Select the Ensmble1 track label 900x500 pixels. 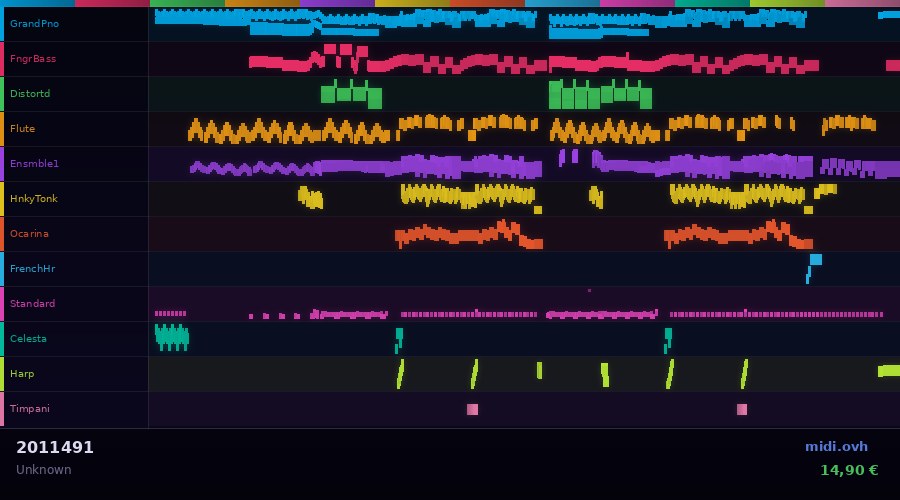(x=34, y=164)
